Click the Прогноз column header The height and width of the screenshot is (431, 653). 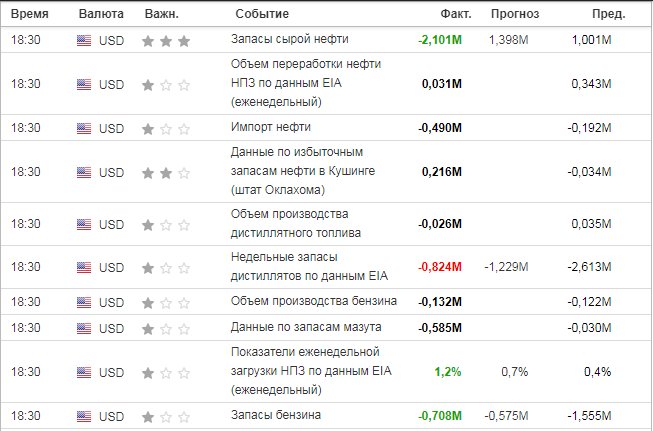(515, 14)
